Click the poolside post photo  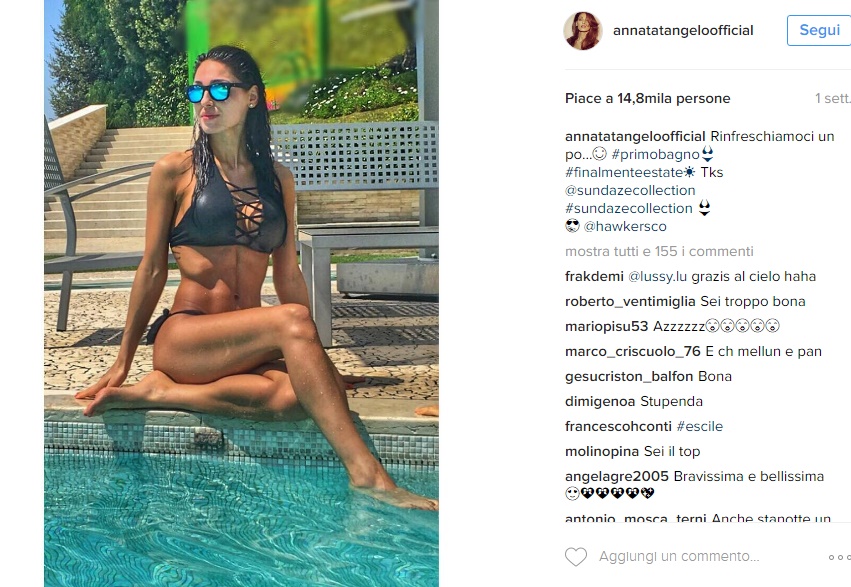pyautogui.click(x=241, y=293)
